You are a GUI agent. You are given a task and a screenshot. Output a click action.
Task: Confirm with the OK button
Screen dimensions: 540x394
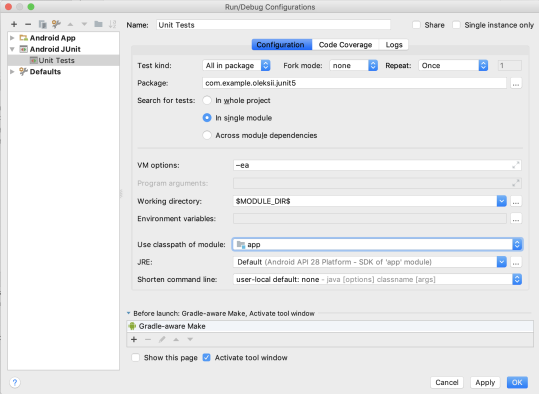tap(517, 382)
